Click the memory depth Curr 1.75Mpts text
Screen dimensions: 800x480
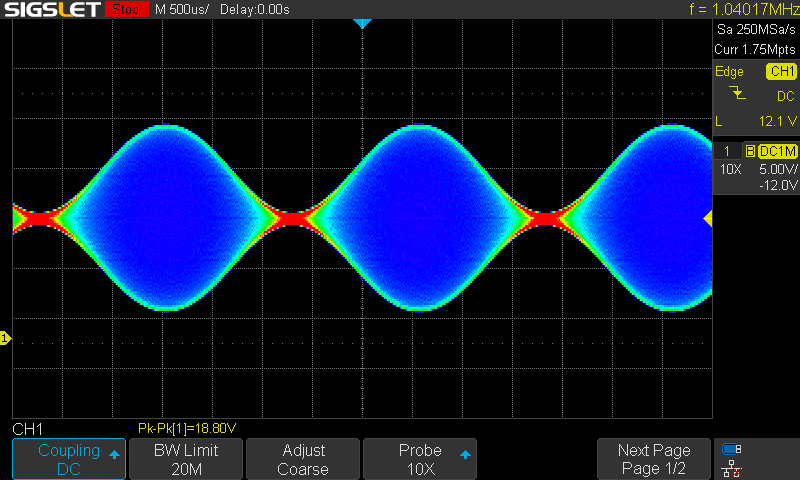tap(755, 49)
